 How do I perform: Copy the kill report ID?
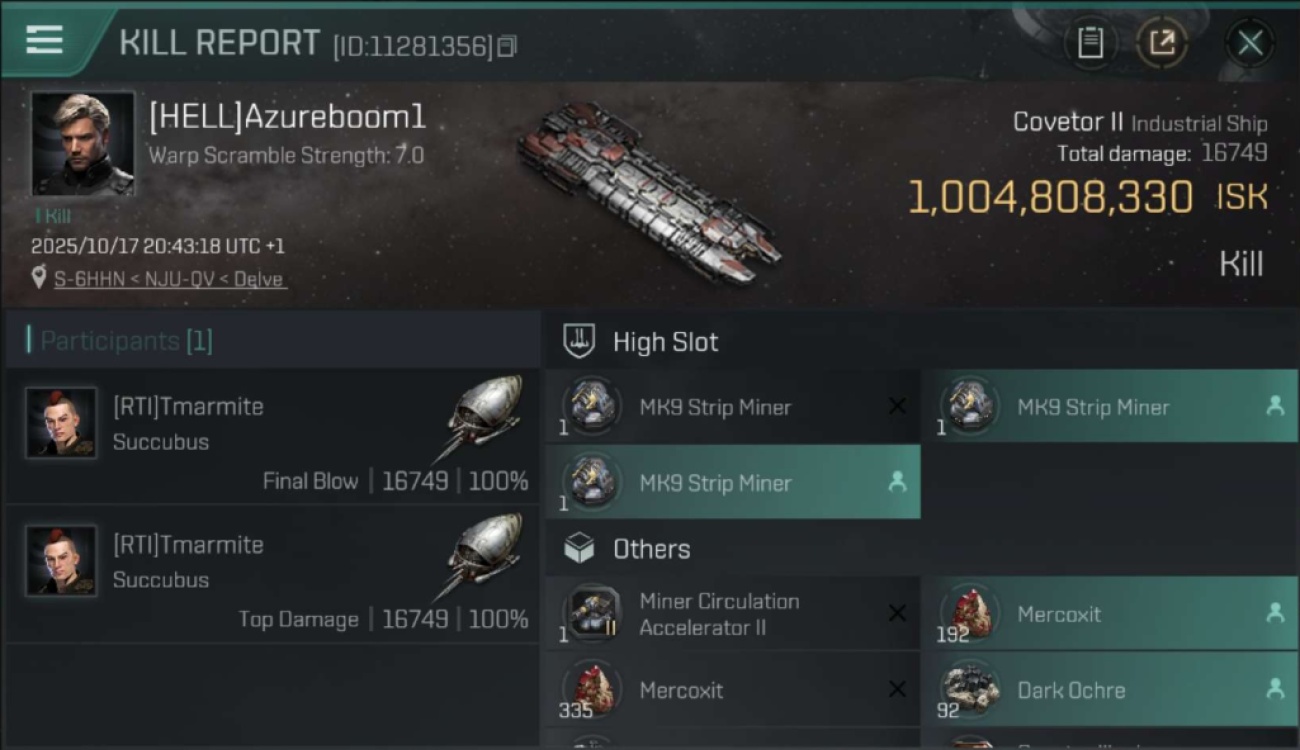(507, 46)
